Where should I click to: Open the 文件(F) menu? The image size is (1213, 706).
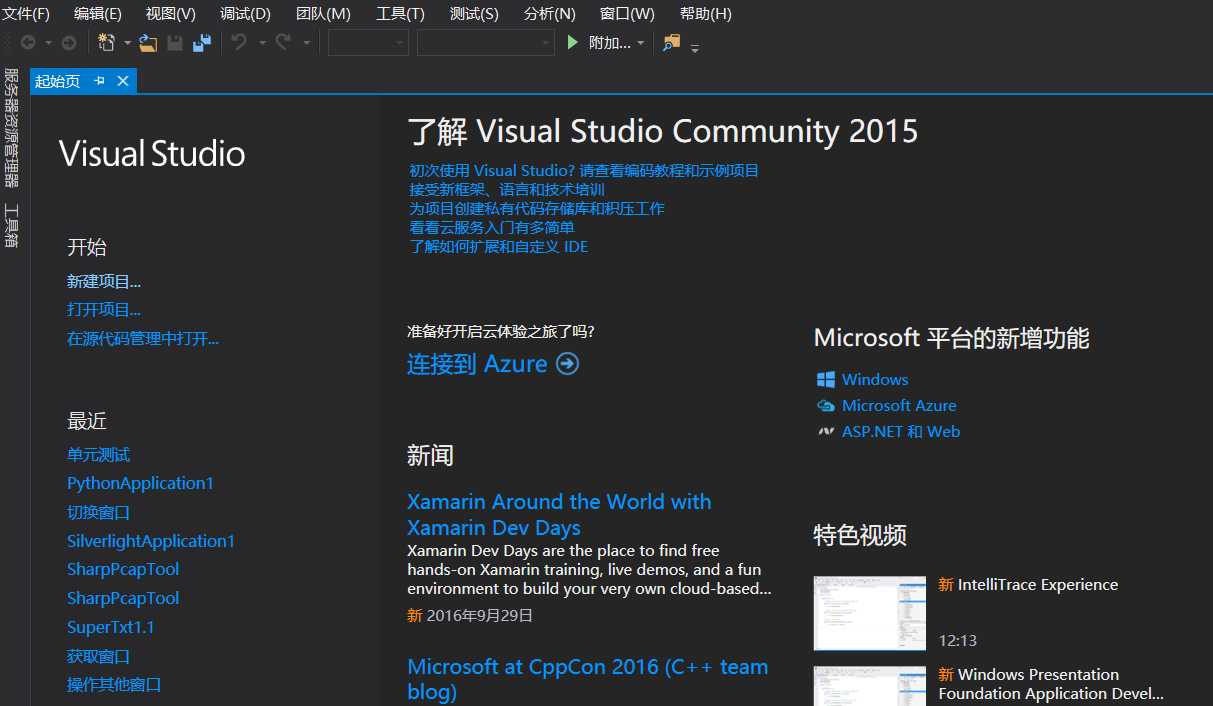tap(26, 14)
